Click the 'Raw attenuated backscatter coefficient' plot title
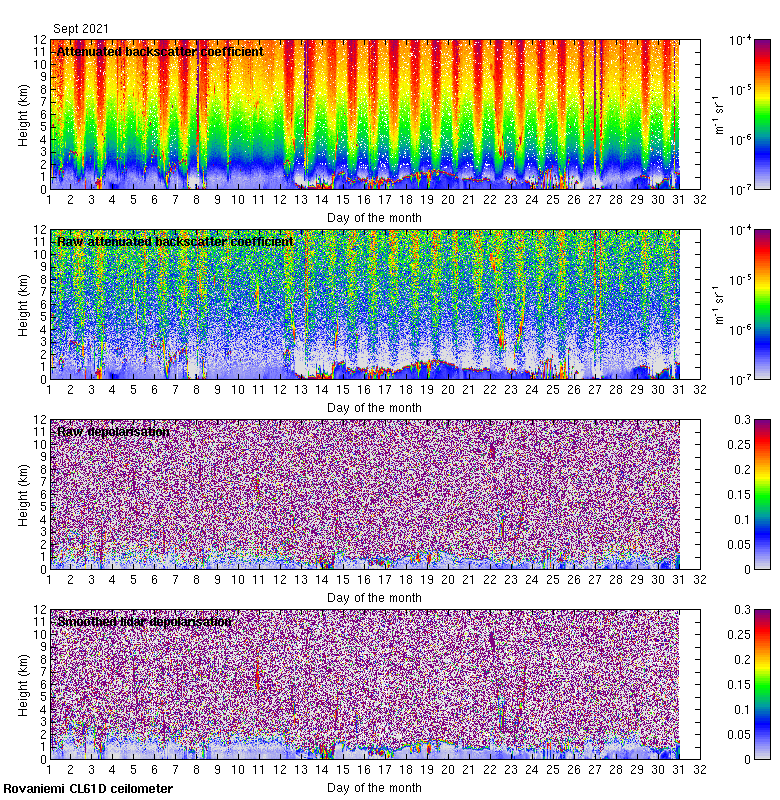Screen dimensions: 780x800 [x=175, y=241]
